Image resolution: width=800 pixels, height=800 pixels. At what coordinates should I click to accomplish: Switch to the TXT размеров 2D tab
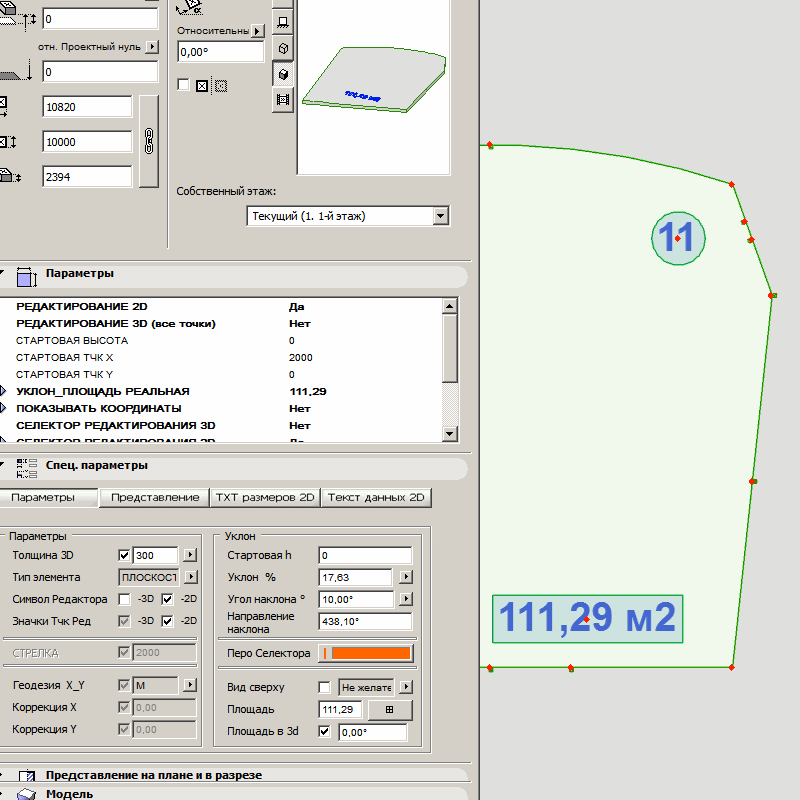(x=265, y=497)
